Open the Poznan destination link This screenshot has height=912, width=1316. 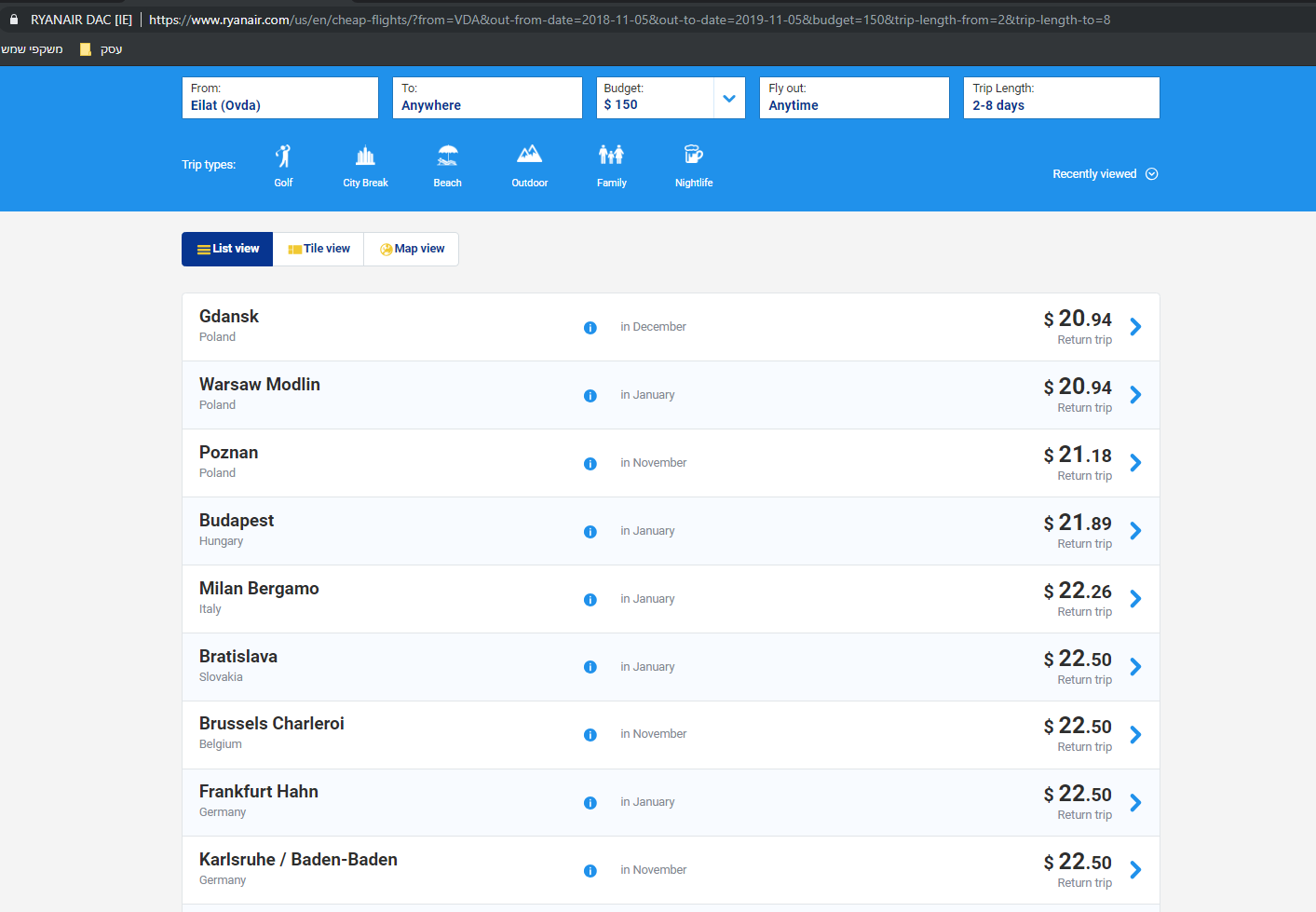(x=229, y=453)
